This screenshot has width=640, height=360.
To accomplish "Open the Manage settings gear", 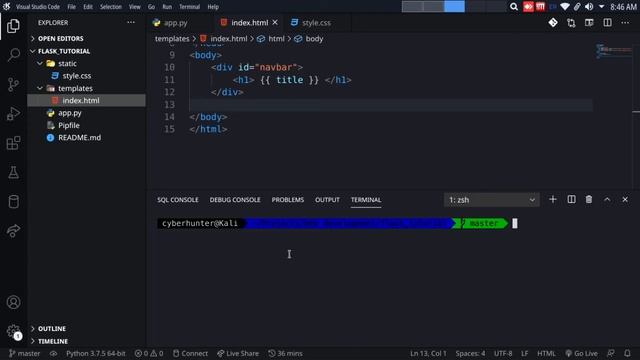I will [13, 331].
